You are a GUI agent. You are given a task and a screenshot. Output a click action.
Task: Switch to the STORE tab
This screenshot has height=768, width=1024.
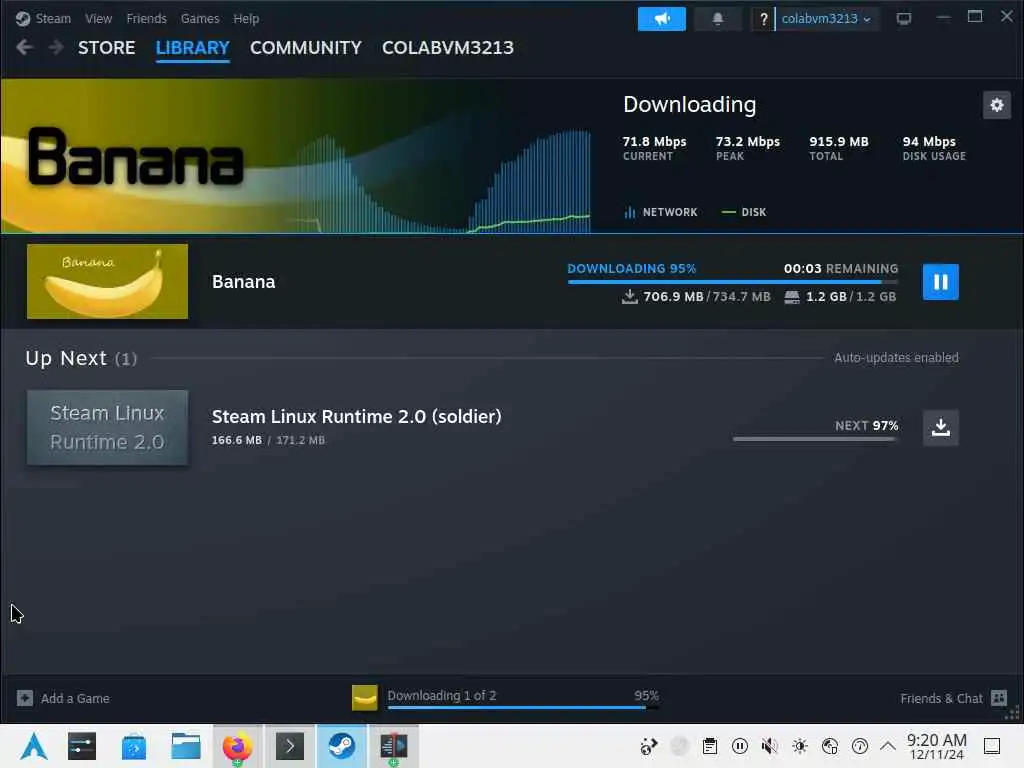106,48
